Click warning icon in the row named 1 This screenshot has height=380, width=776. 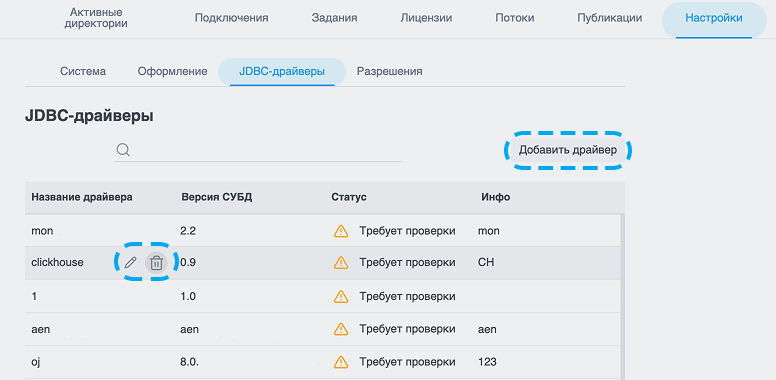[341, 296]
